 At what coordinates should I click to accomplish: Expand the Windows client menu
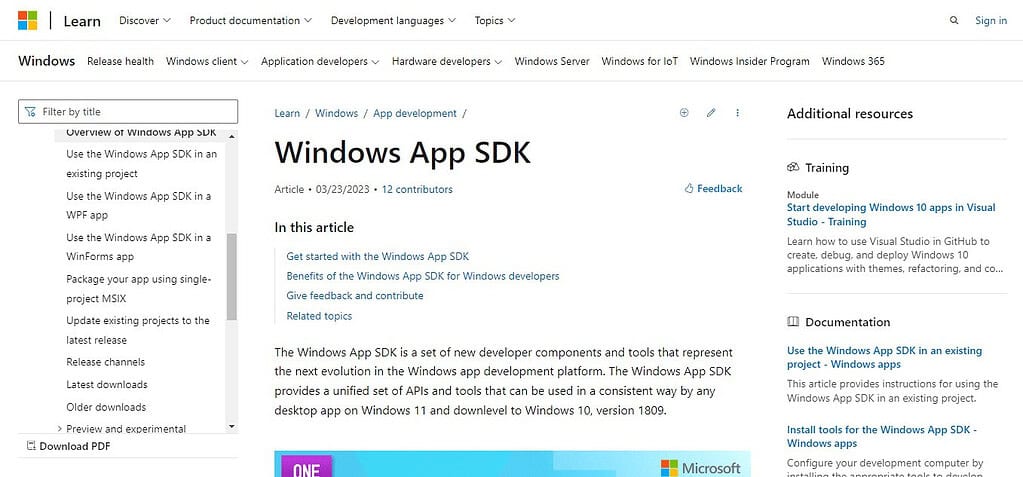pos(207,61)
